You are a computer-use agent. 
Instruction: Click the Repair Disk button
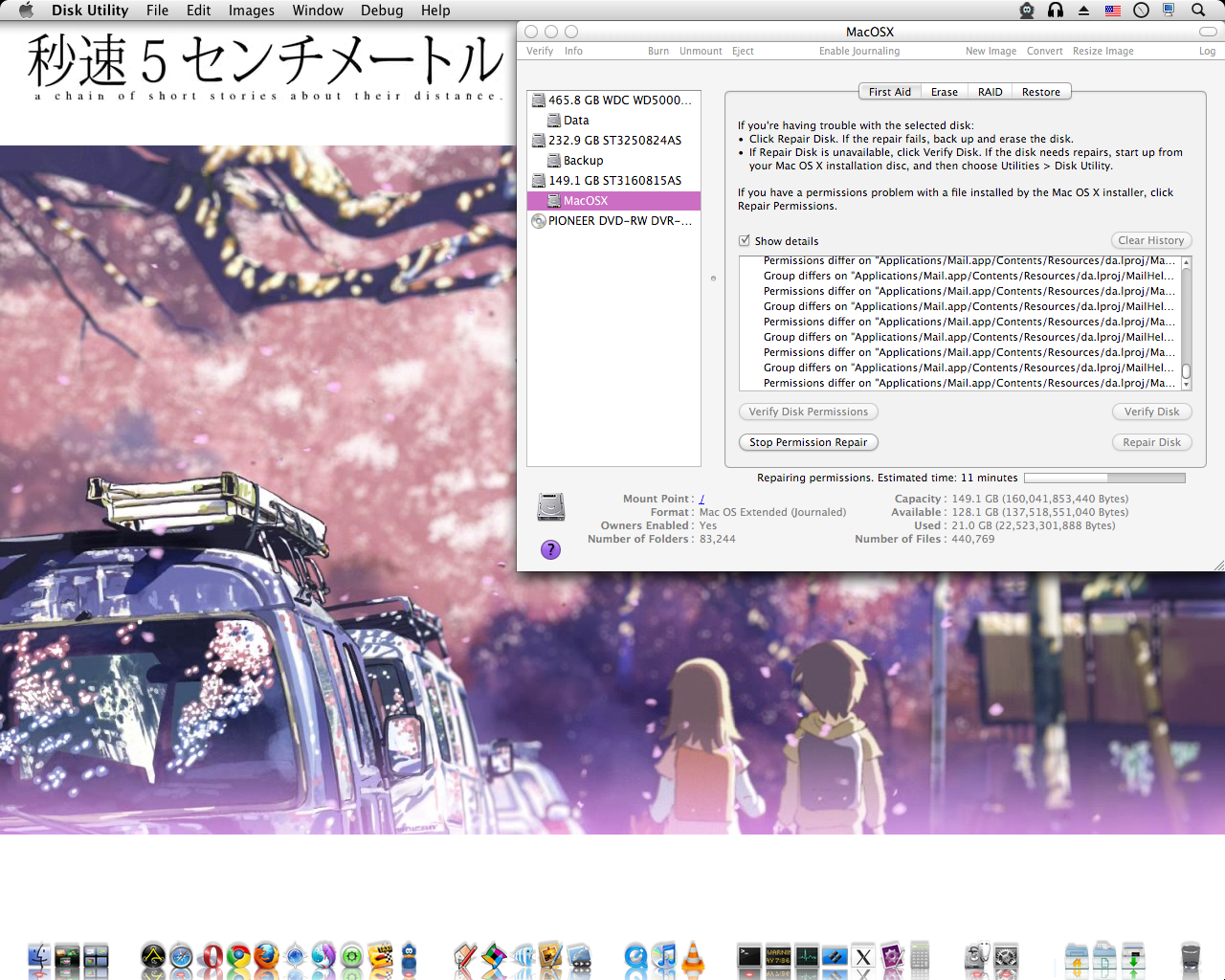(1151, 442)
